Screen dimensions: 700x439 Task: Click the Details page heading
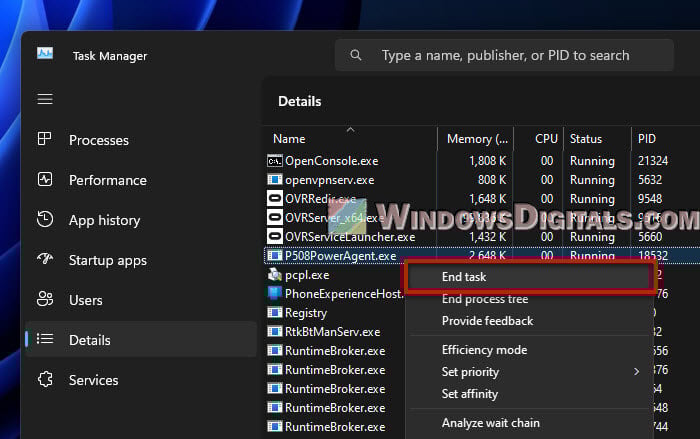[300, 101]
